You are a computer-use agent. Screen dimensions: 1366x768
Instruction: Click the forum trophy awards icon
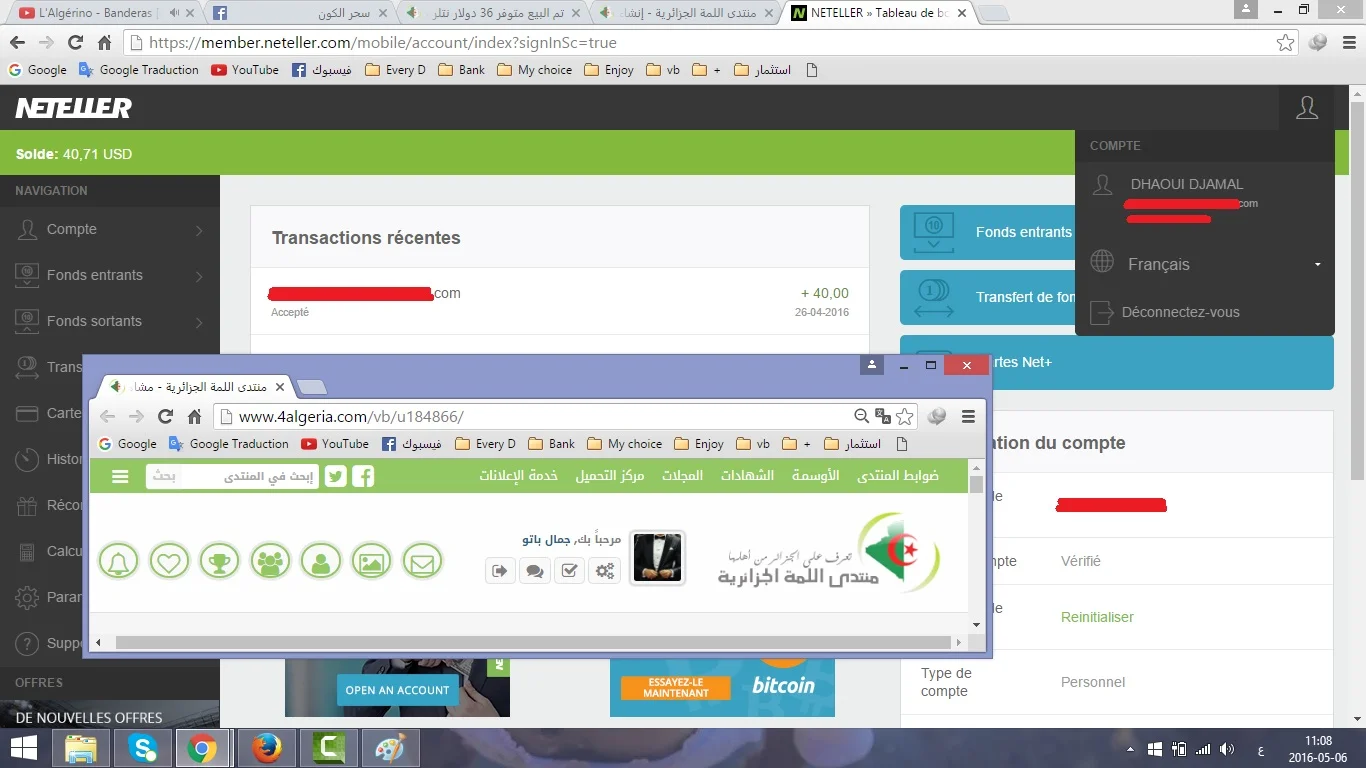click(219, 561)
